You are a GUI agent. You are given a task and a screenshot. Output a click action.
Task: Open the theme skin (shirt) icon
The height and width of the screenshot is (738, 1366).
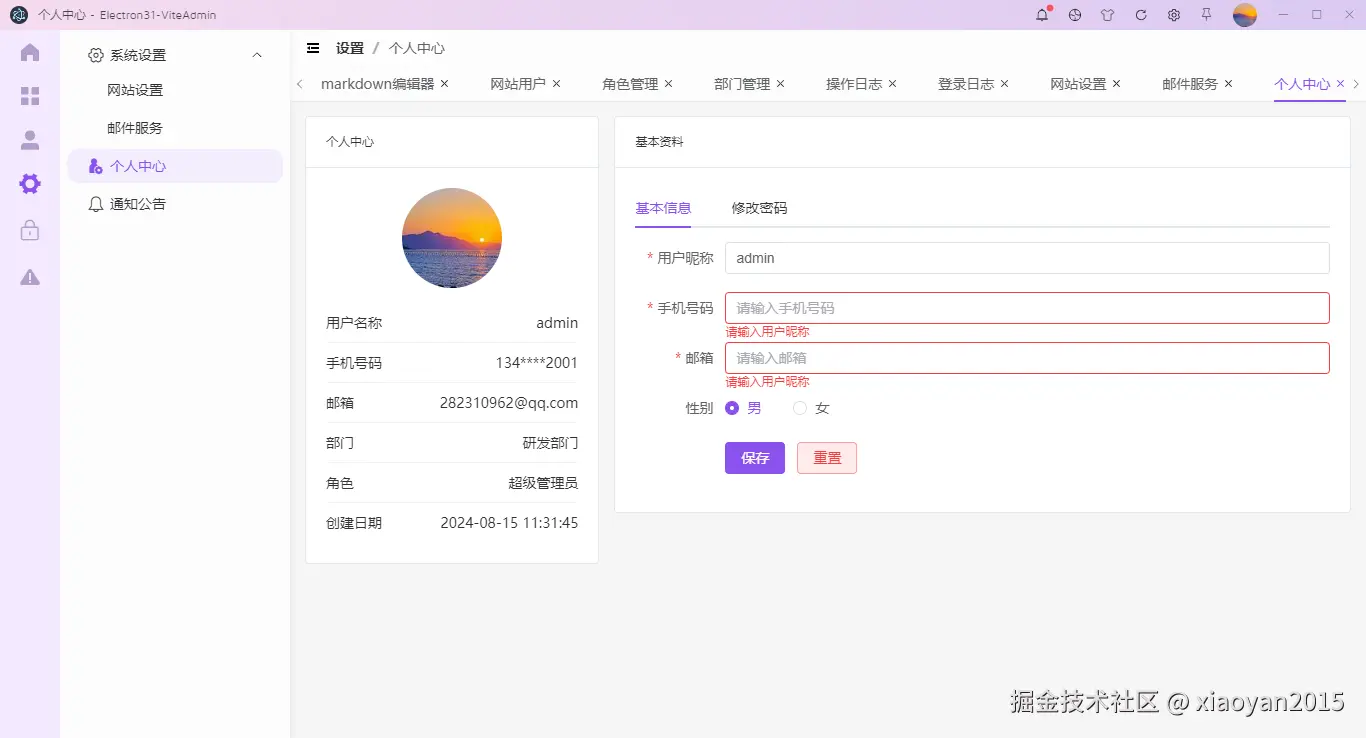click(1107, 15)
